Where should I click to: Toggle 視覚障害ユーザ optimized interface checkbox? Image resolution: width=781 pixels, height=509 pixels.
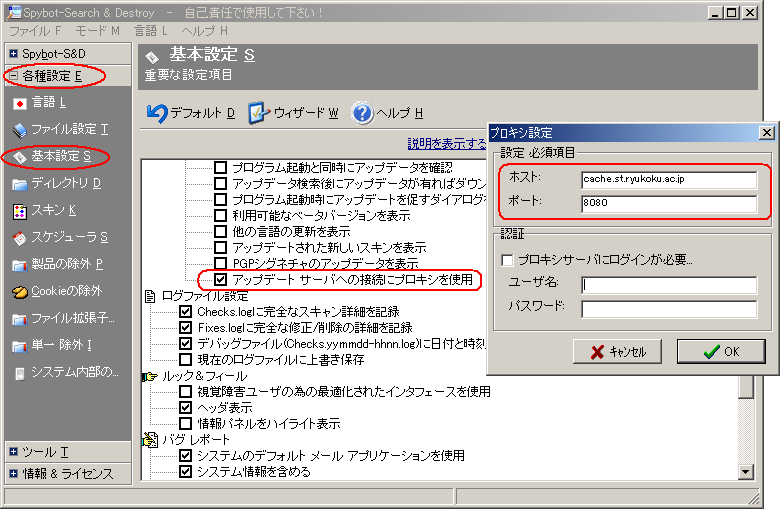click(x=185, y=391)
